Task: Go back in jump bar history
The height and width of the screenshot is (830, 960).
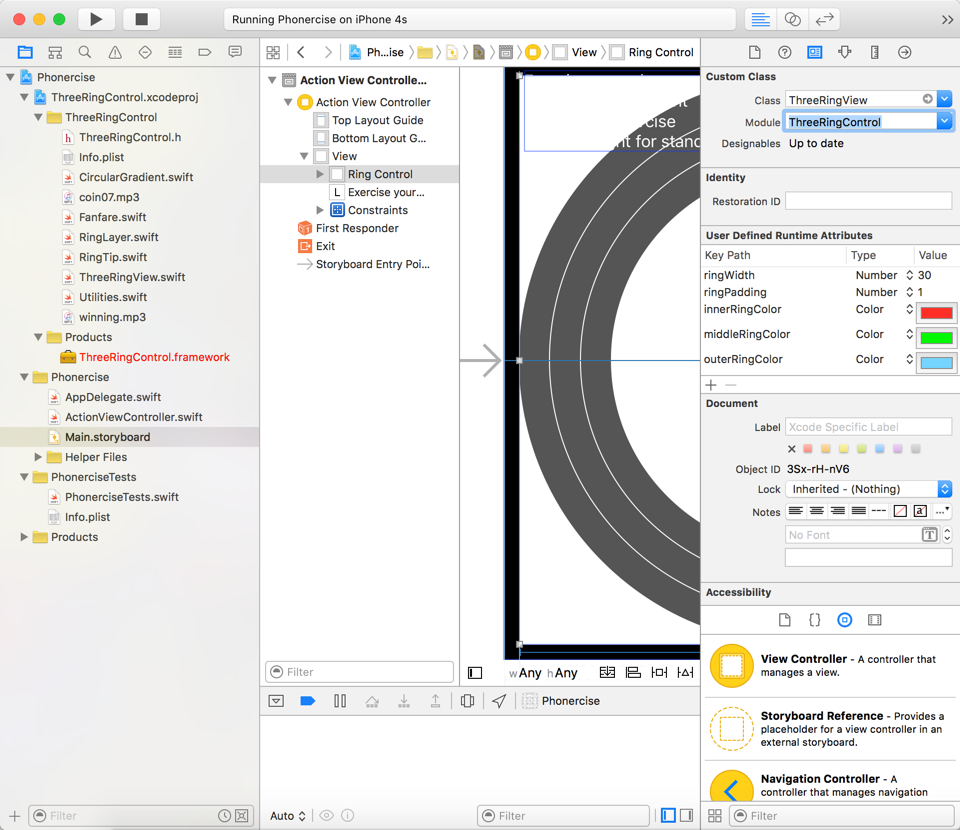Action: pyautogui.click(x=301, y=52)
